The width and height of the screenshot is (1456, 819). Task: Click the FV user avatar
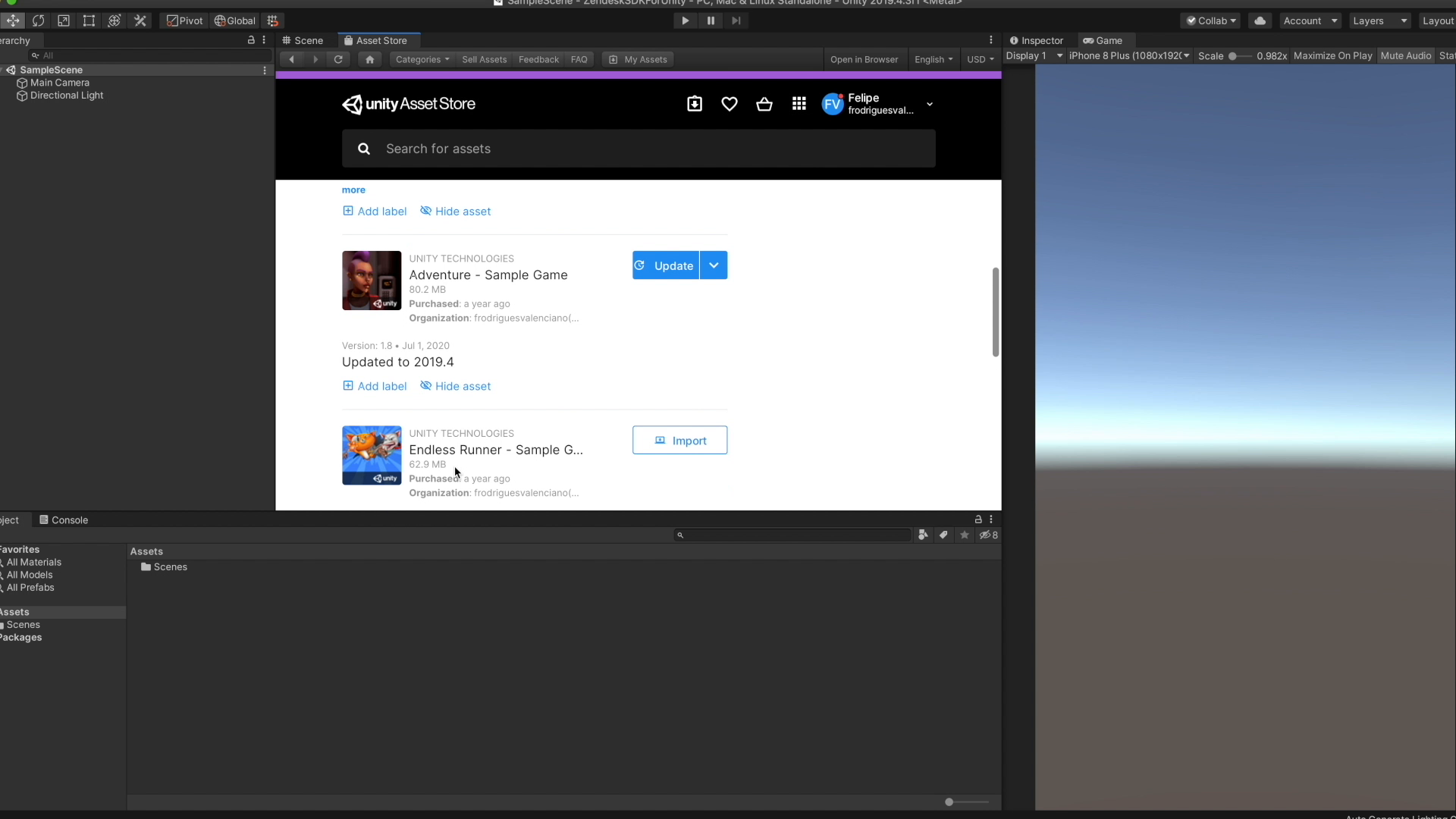click(x=833, y=105)
